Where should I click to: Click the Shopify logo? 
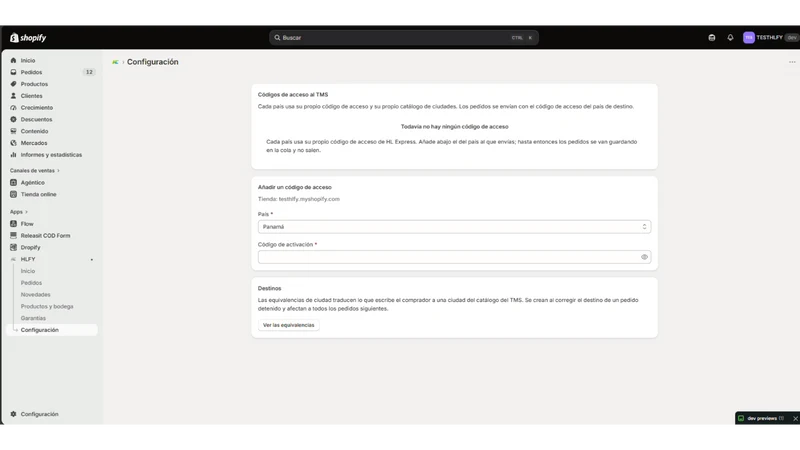(x=28, y=38)
